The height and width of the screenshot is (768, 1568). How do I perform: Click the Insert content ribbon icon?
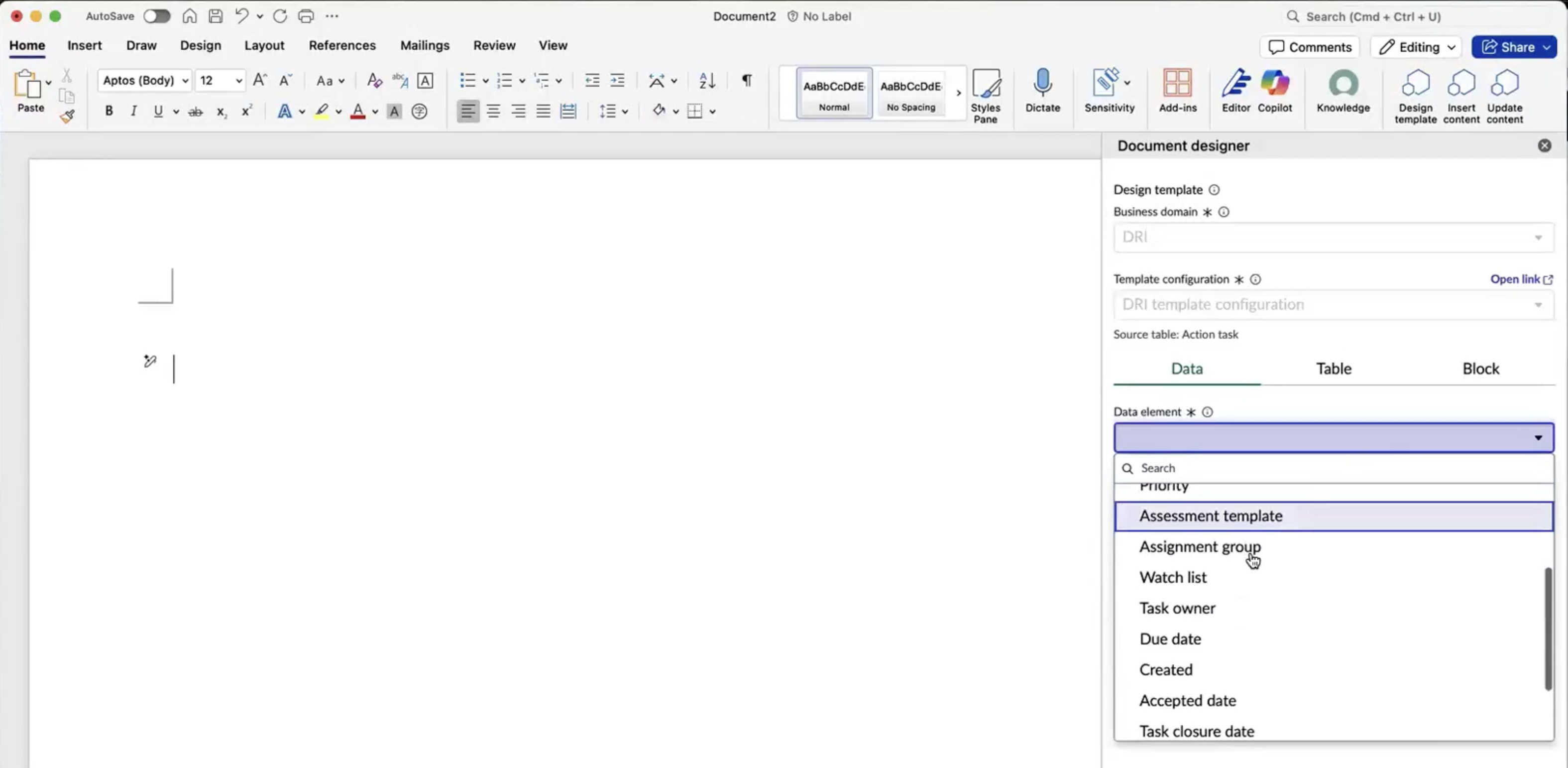[1461, 96]
